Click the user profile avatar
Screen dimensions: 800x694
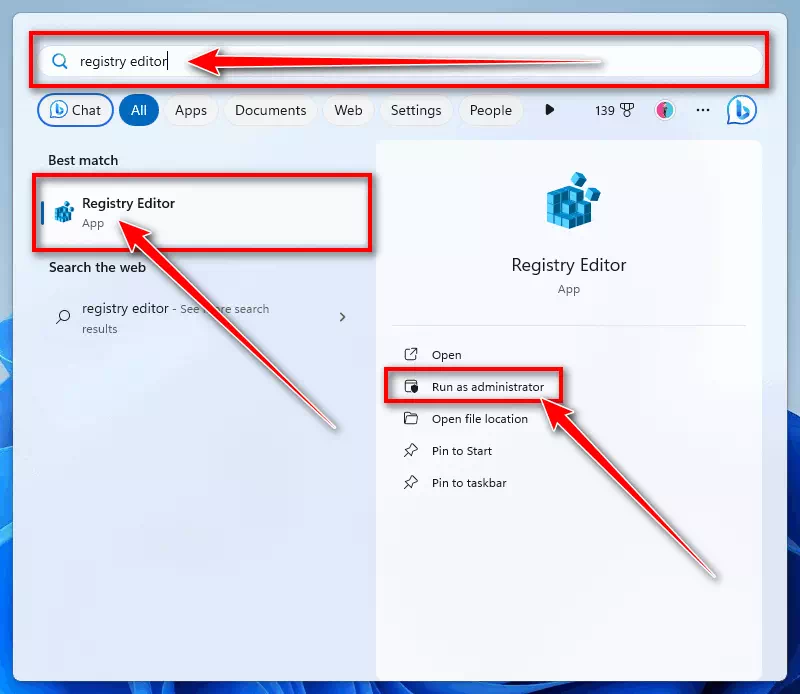pyautogui.click(x=664, y=110)
